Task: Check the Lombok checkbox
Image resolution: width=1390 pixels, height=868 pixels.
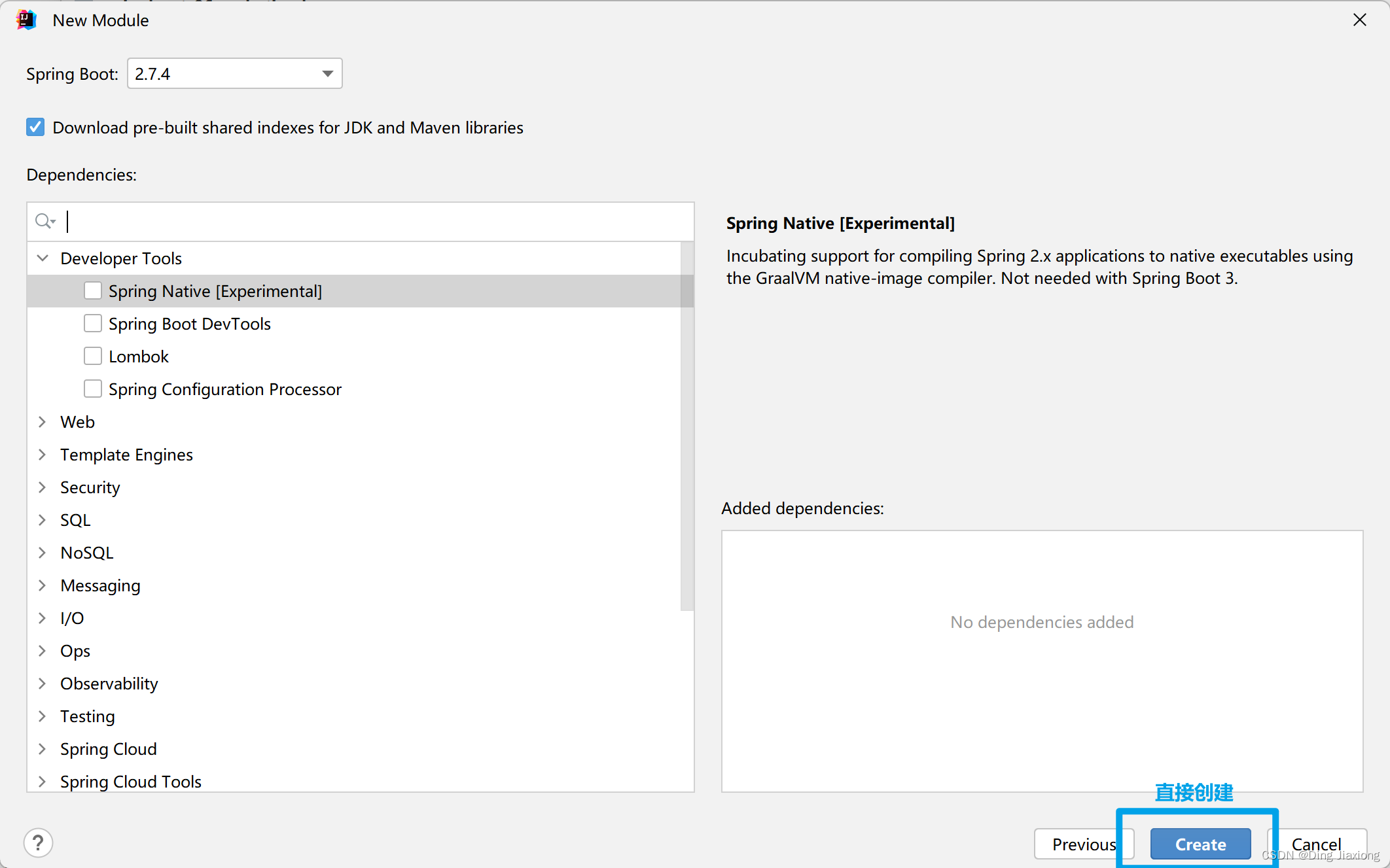Action: point(93,356)
